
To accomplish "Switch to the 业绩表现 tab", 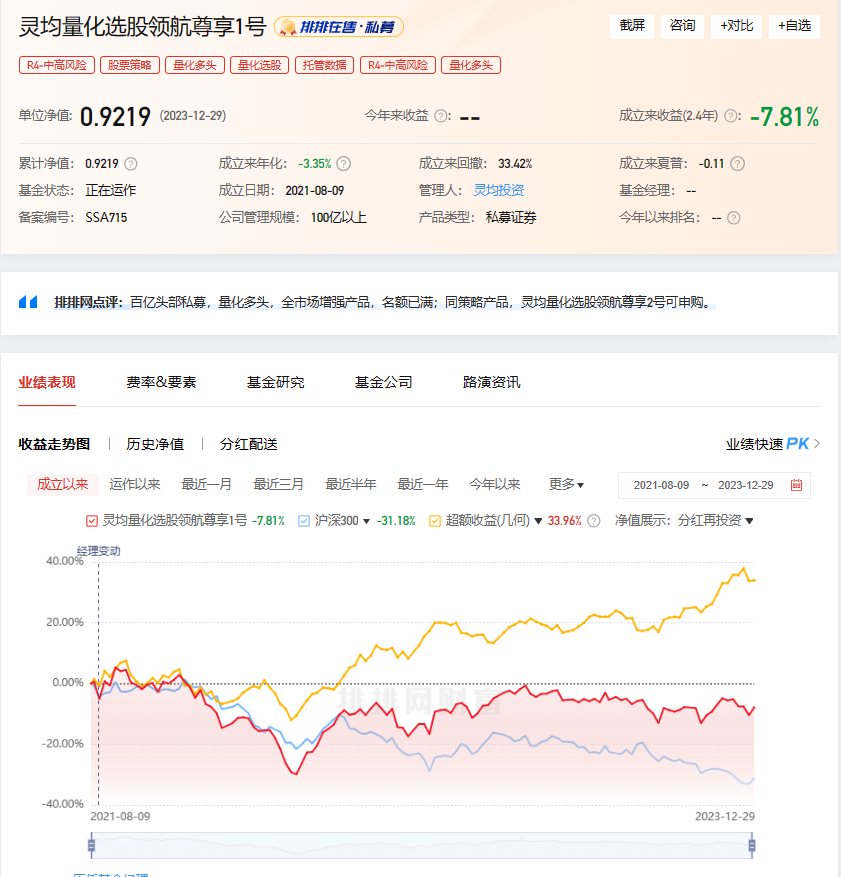I will (47, 383).
